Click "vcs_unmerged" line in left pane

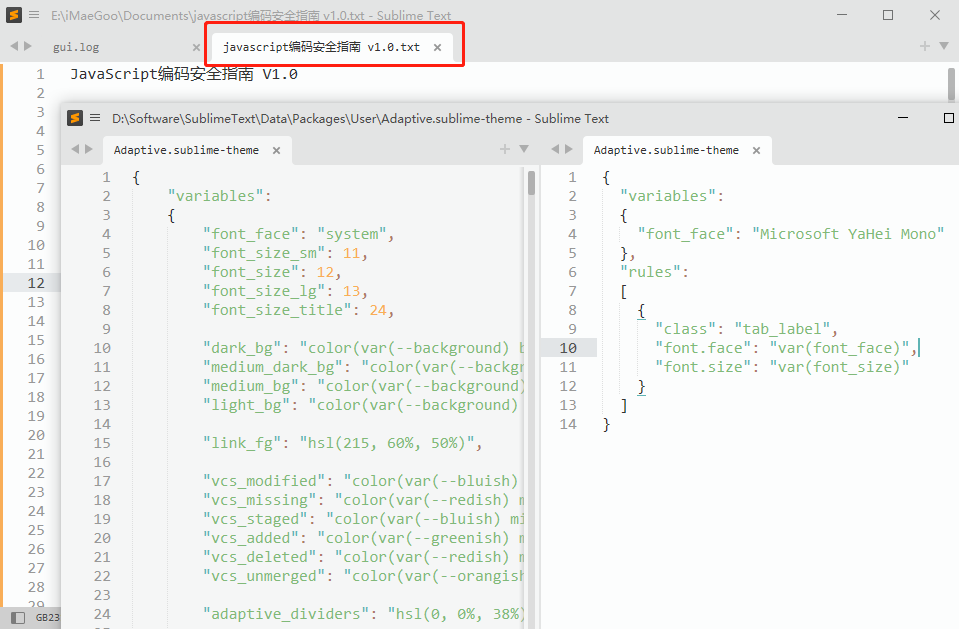point(363,576)
